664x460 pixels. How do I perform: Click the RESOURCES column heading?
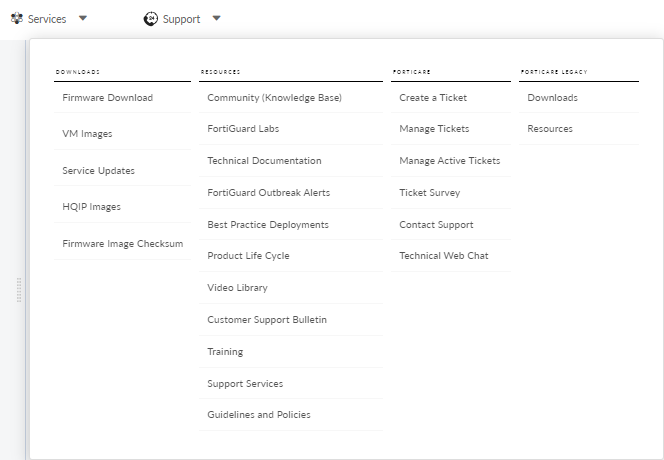[x=220, y=72]
